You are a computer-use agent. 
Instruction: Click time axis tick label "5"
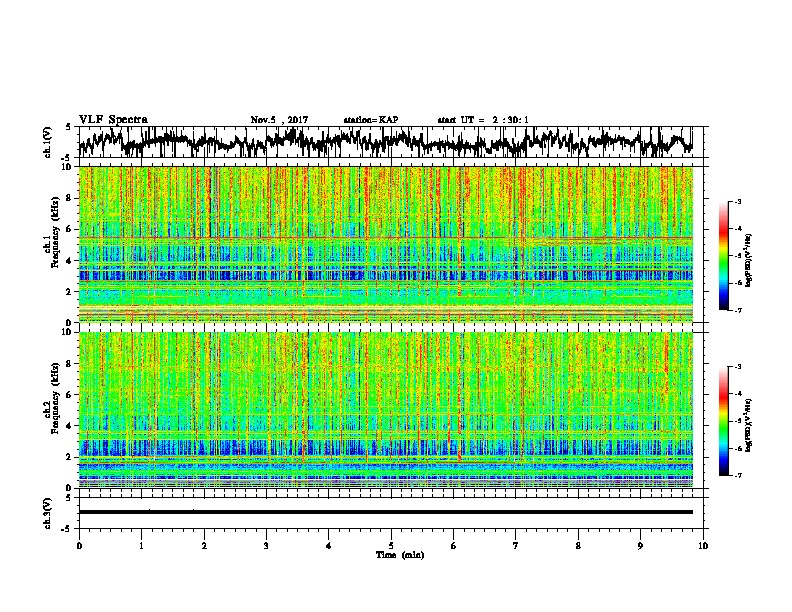391,546
